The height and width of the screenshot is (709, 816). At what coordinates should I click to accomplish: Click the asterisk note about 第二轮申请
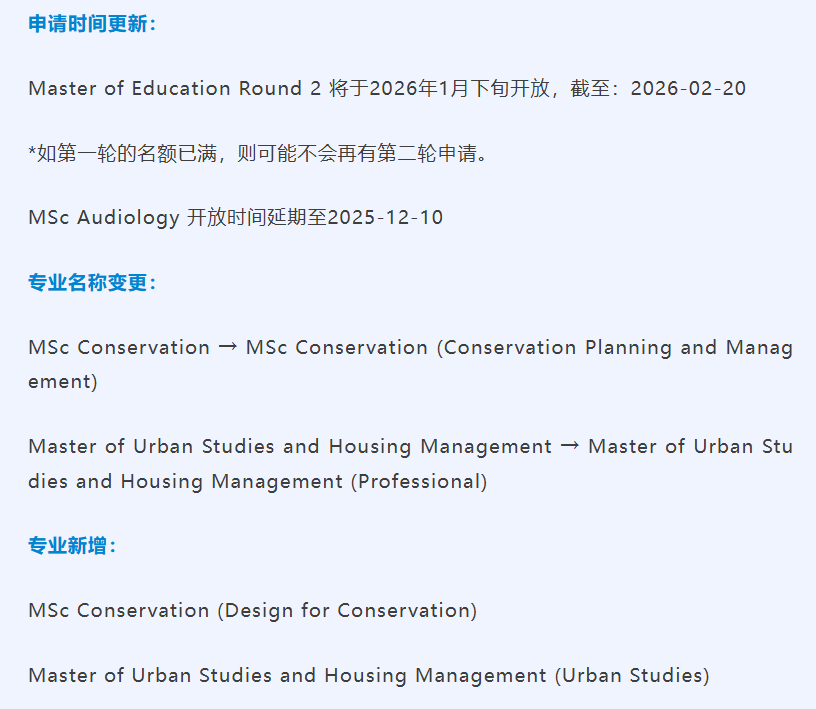point(260,153)
